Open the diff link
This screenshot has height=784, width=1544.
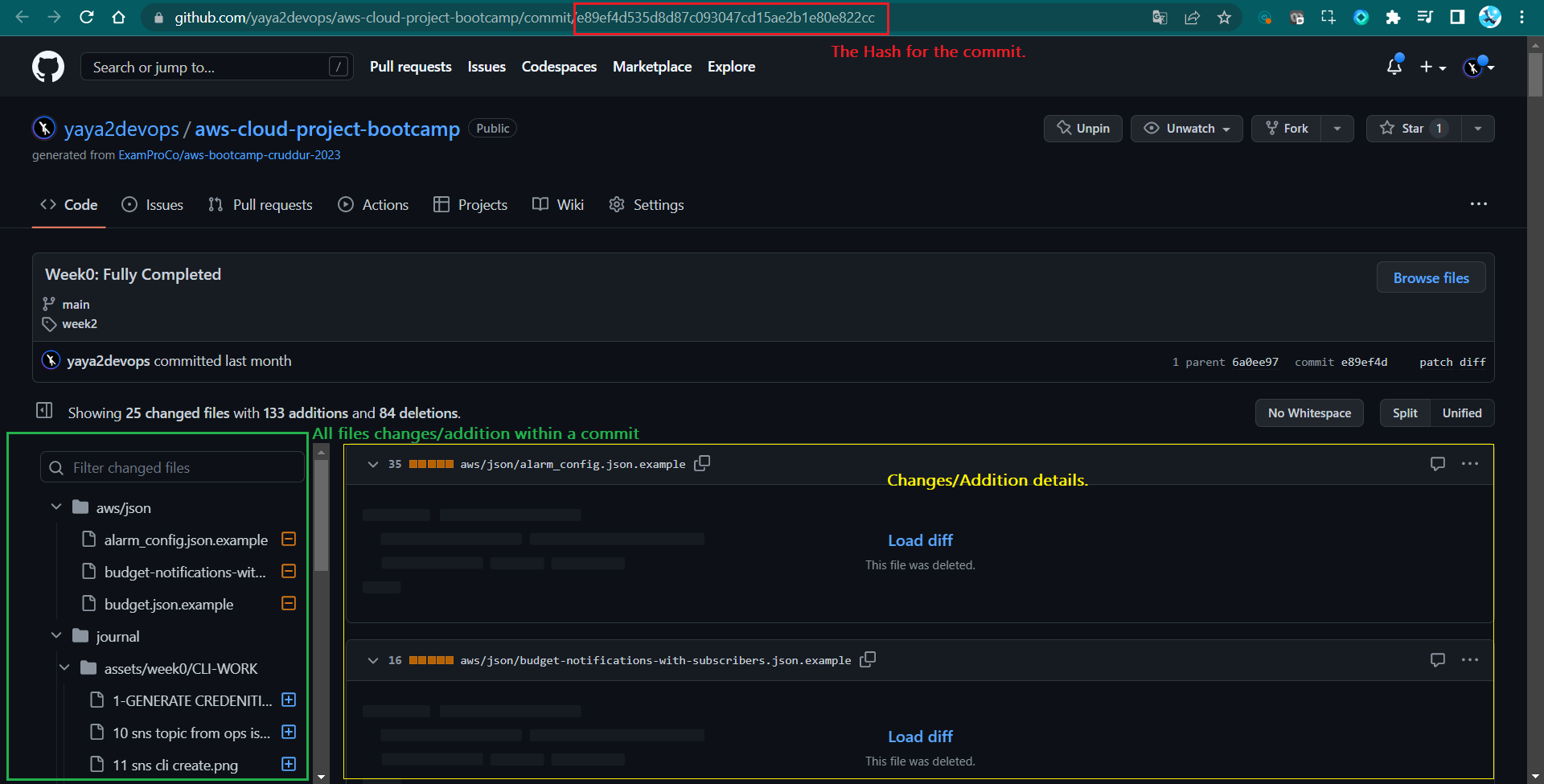(1472, 363)
